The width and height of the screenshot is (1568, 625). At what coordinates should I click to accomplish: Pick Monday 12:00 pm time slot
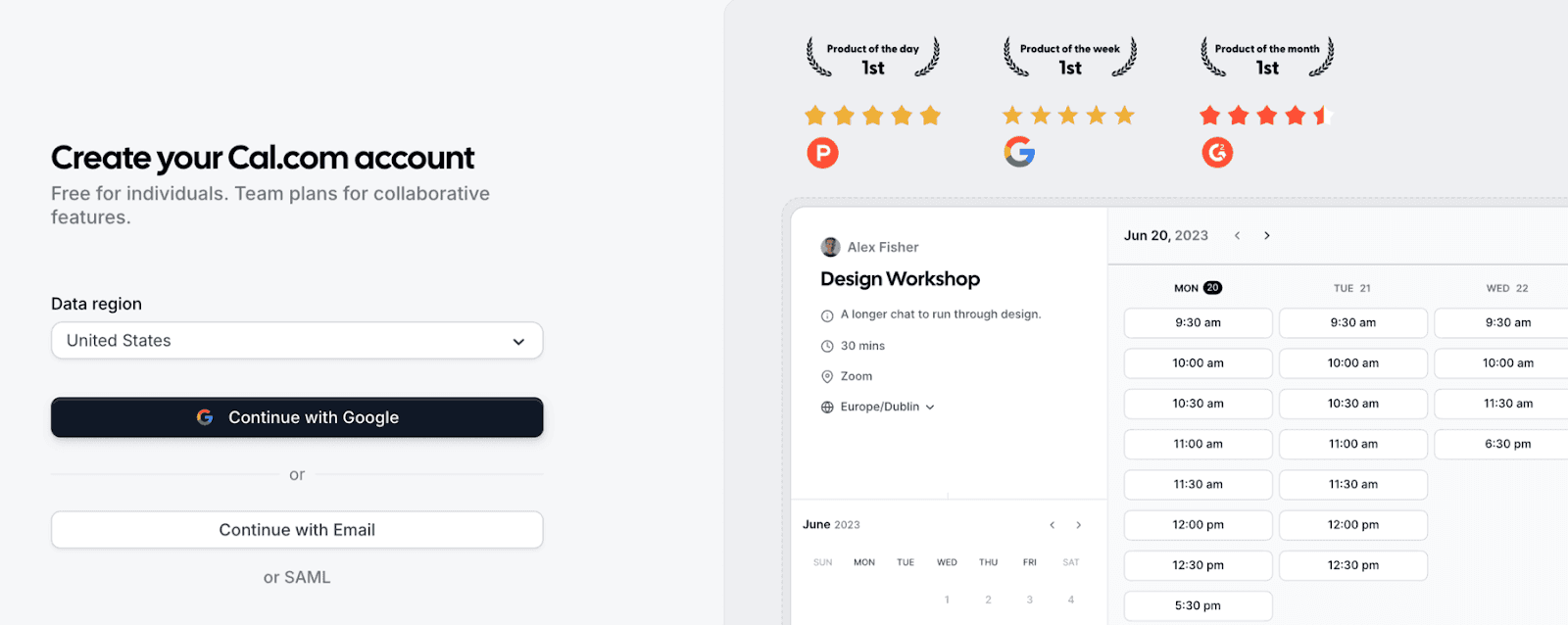click(x=1199, y=525)
